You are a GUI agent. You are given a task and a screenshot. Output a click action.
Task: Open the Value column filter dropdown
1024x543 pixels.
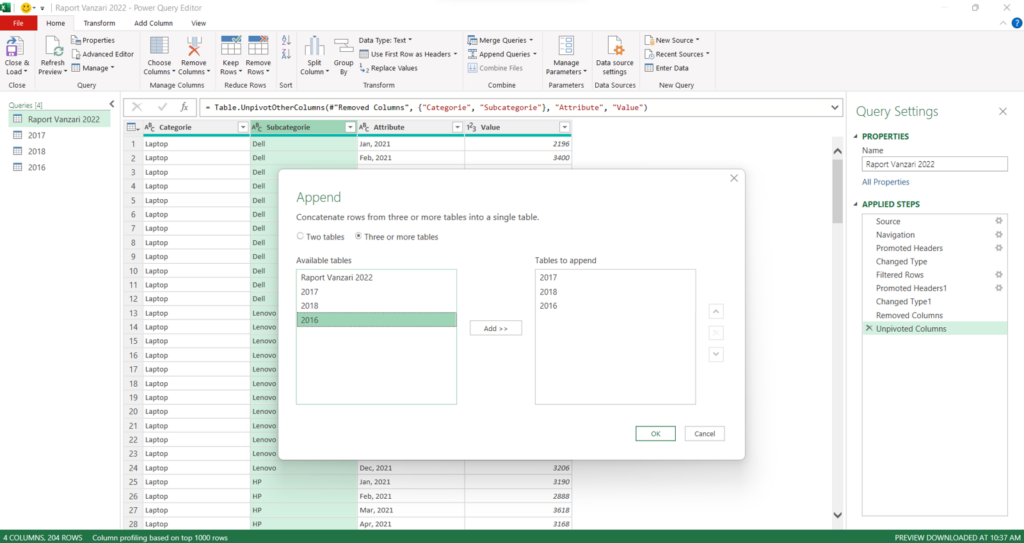tap(564, 127)
